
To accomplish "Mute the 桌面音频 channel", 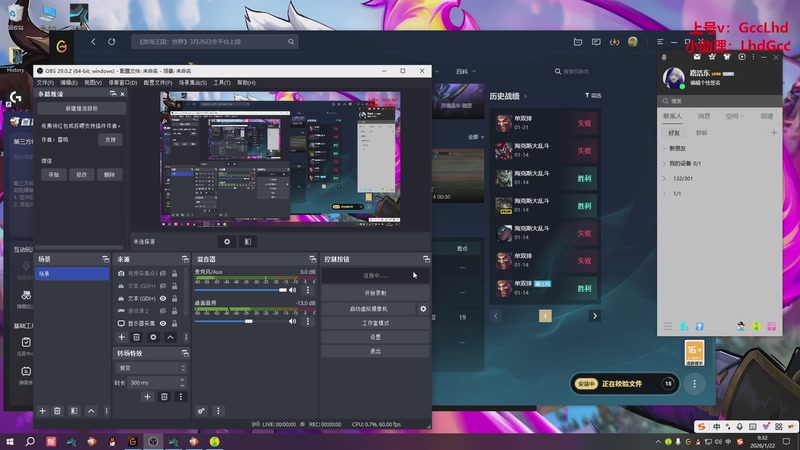I will click(x=292, y=321).
